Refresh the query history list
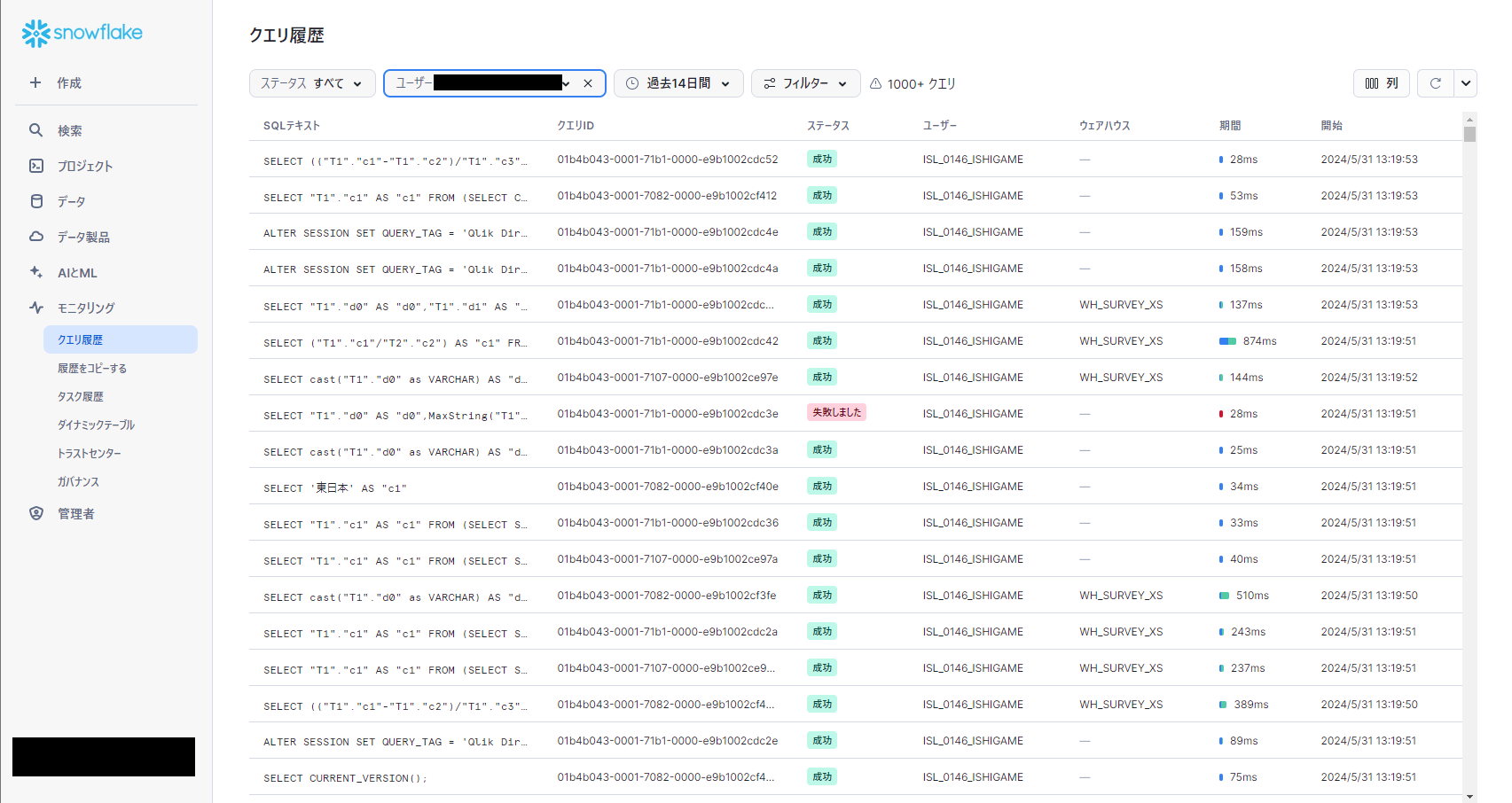The height and width of the screenshot is (803, 1512). [x=1436, y=83]
